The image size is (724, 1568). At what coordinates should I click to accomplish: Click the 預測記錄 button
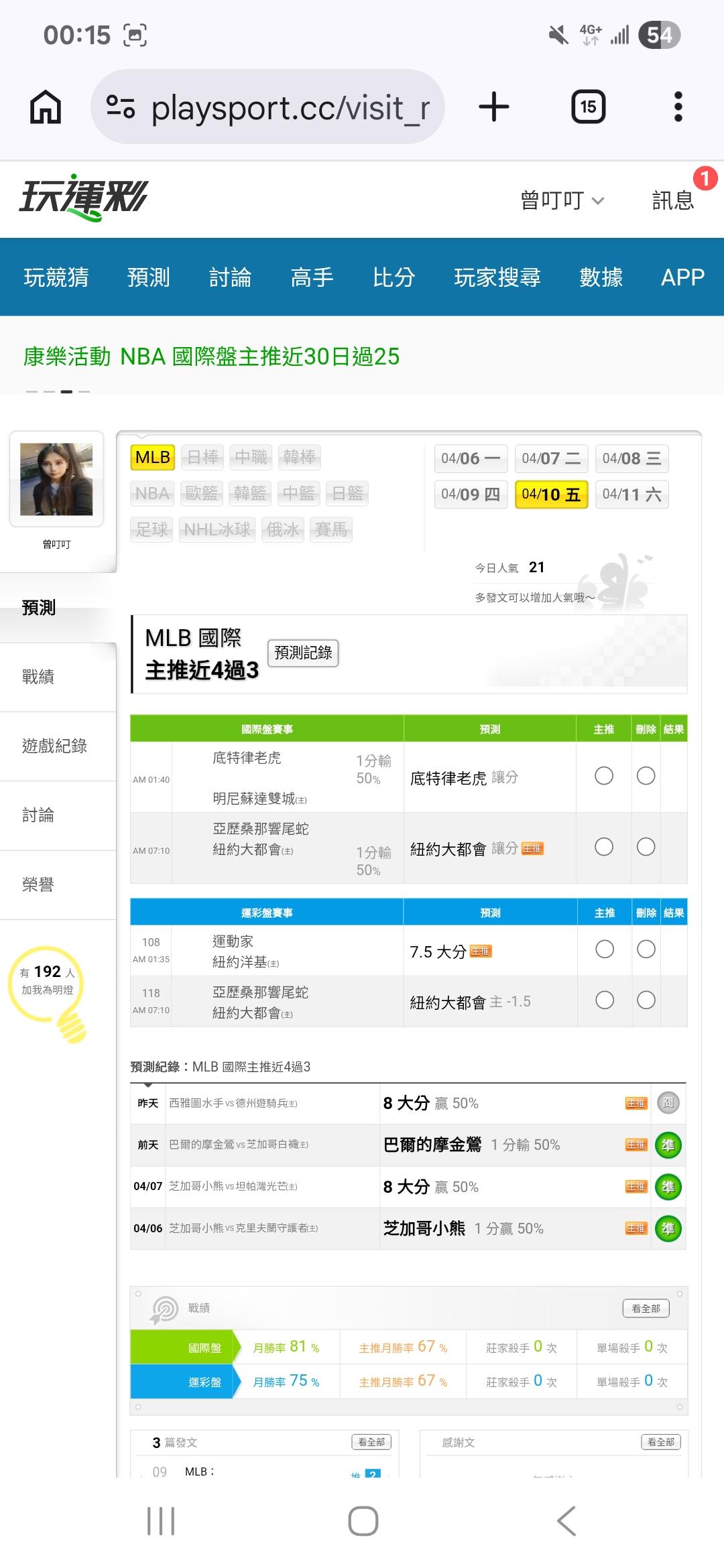303,653
